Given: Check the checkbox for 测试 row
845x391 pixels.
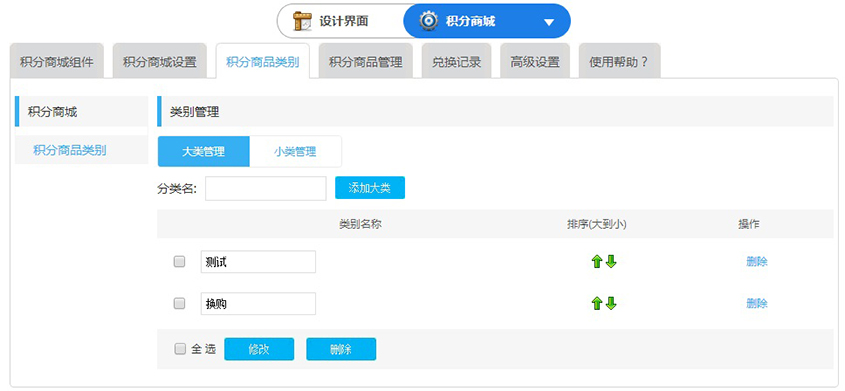Looking at the screenshot, I should click(179, 262).
